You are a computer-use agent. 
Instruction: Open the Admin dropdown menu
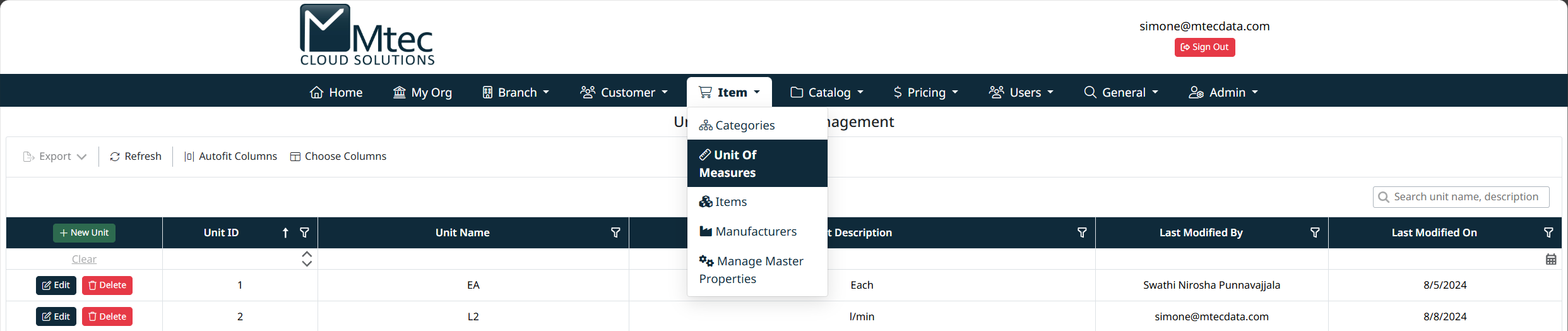tap(1223, 92)
